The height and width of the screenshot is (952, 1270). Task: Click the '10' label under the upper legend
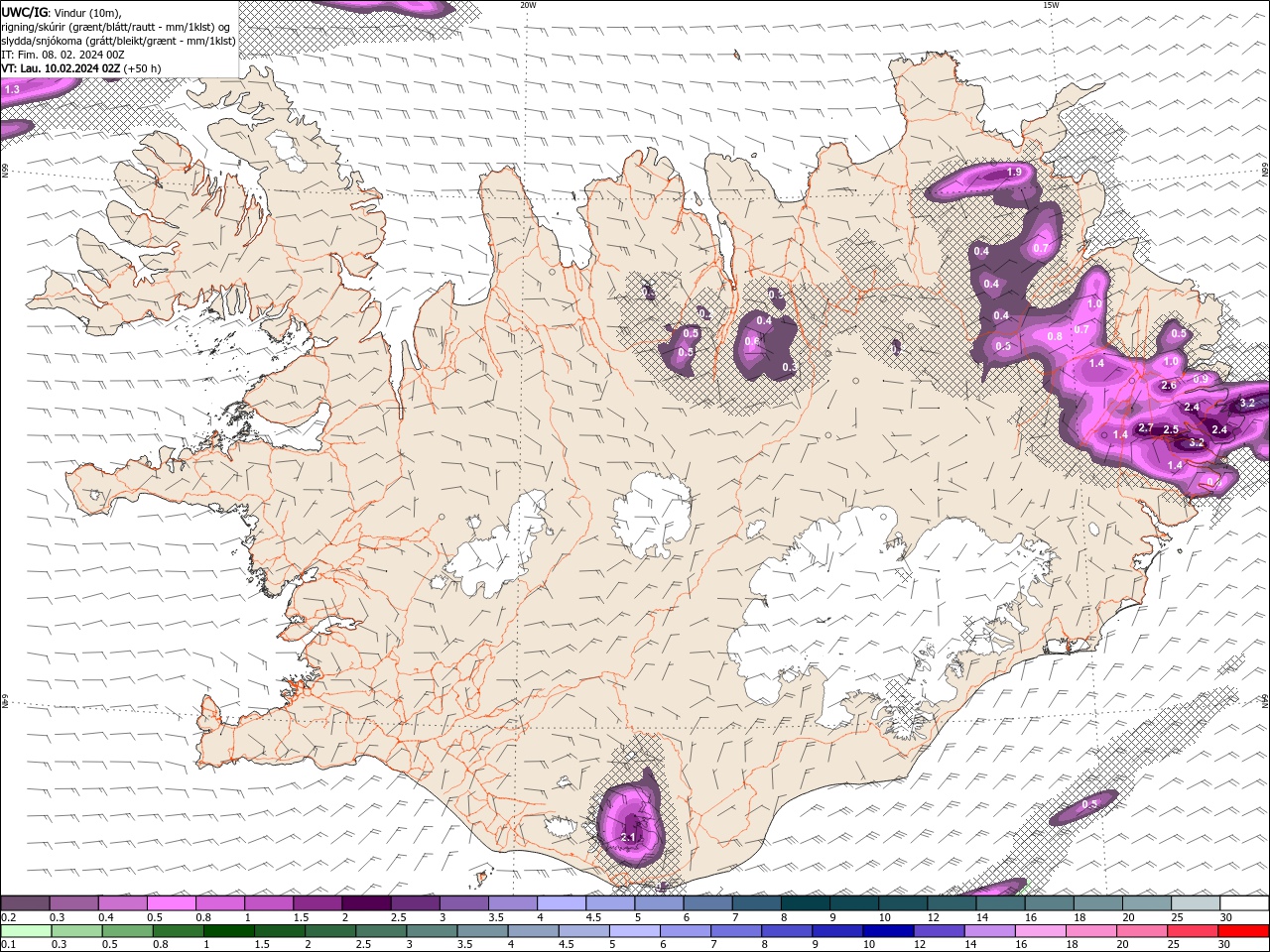point(884,917)
